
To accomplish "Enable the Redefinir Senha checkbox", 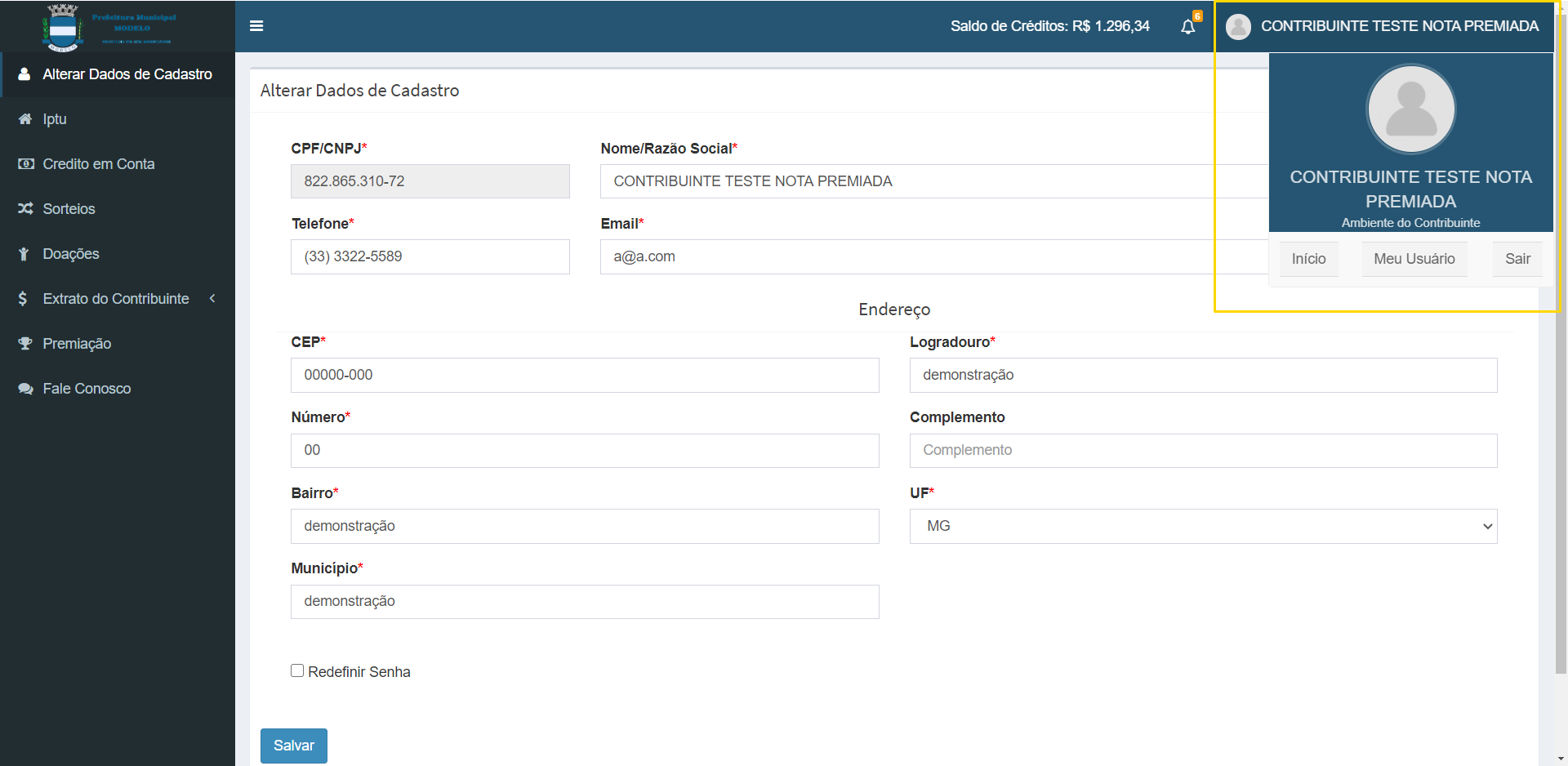I will click(297, 670).
